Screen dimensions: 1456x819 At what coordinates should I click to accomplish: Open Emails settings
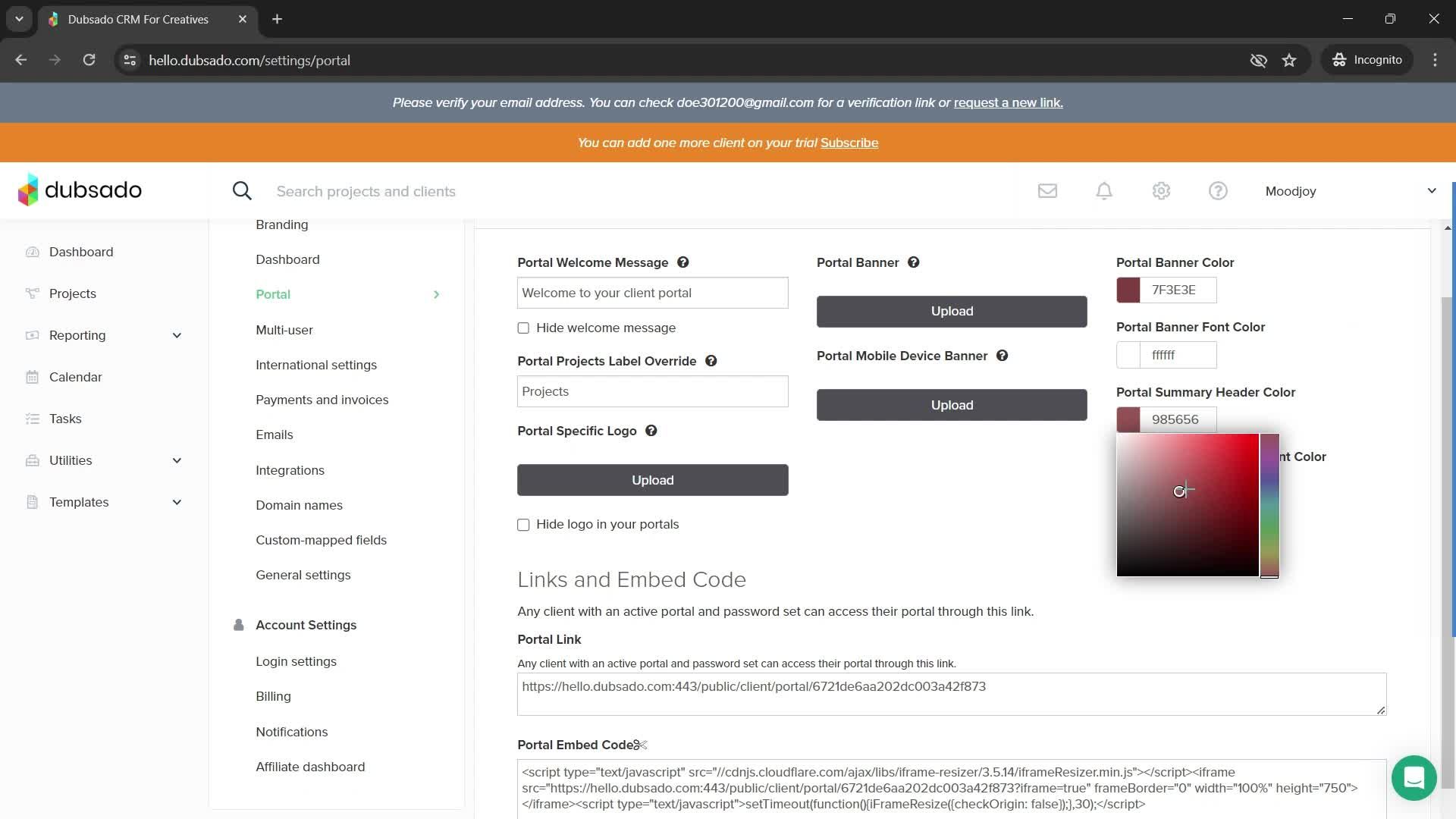pos(275,435)
